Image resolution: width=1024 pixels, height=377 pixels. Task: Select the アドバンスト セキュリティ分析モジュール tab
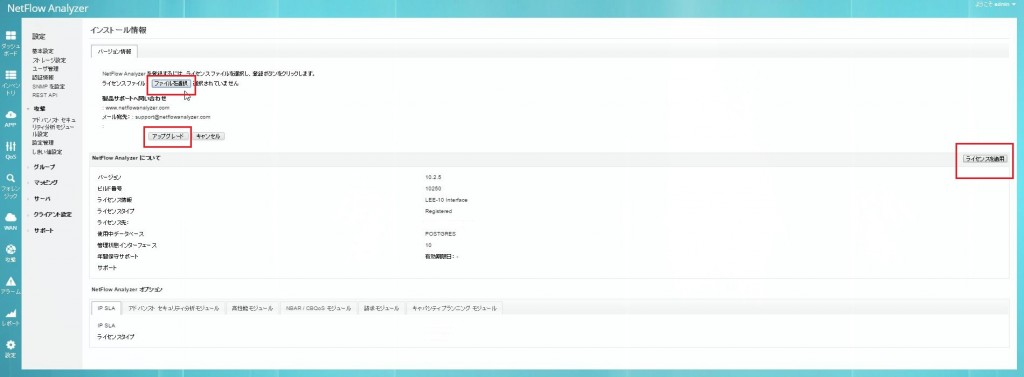(174, 308)
